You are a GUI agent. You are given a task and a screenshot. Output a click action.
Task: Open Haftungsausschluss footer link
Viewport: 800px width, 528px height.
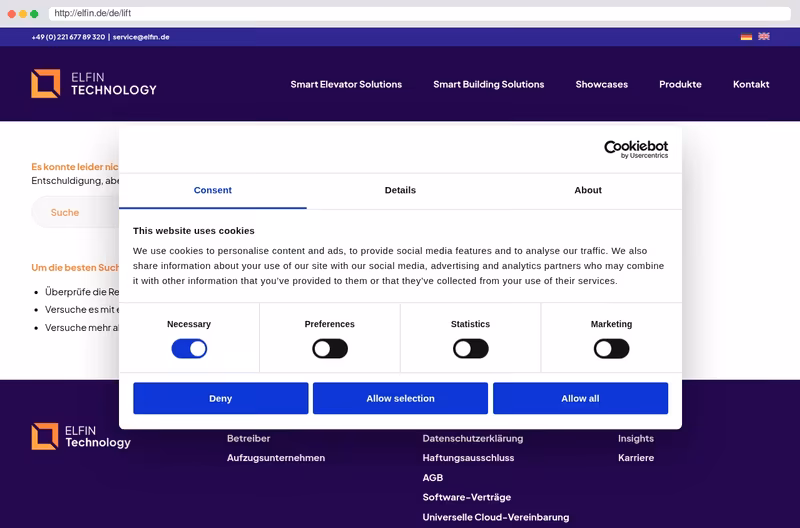click(x=468, y=458)
